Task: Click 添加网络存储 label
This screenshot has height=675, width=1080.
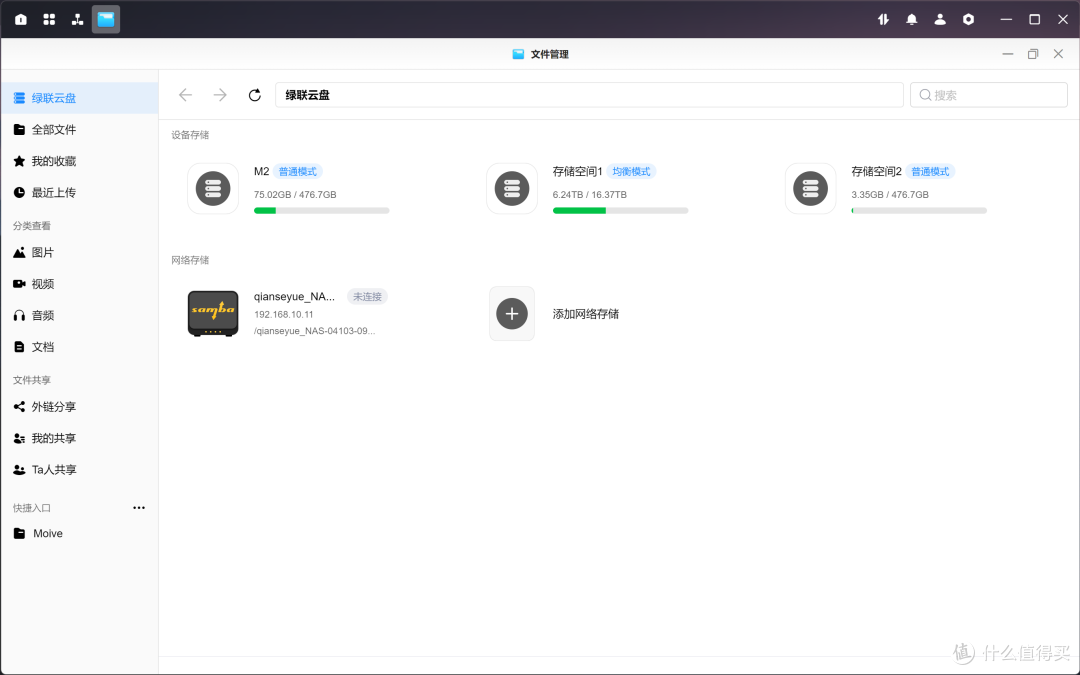Action: 585,314
